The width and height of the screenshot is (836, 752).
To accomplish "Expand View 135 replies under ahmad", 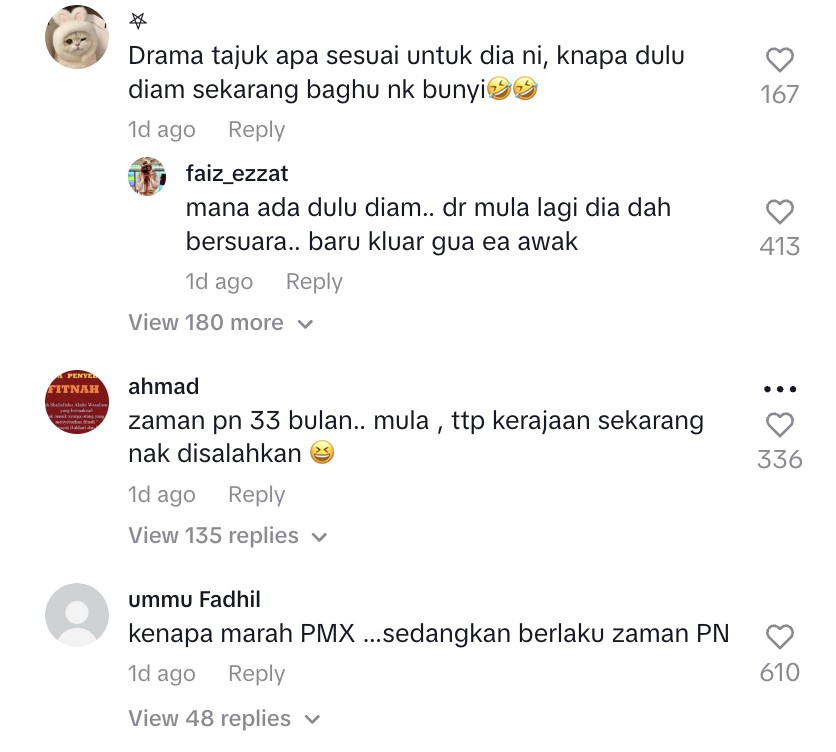I will pyautogui.click(x=228, y=535).
